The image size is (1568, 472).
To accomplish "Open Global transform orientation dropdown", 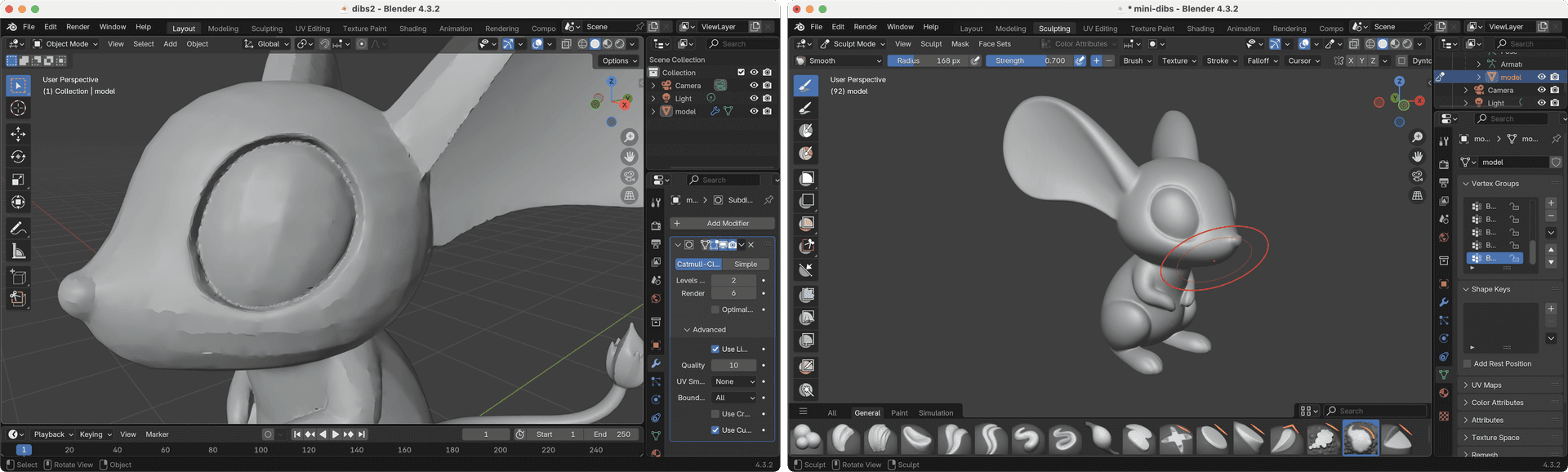I will [267, 44].
